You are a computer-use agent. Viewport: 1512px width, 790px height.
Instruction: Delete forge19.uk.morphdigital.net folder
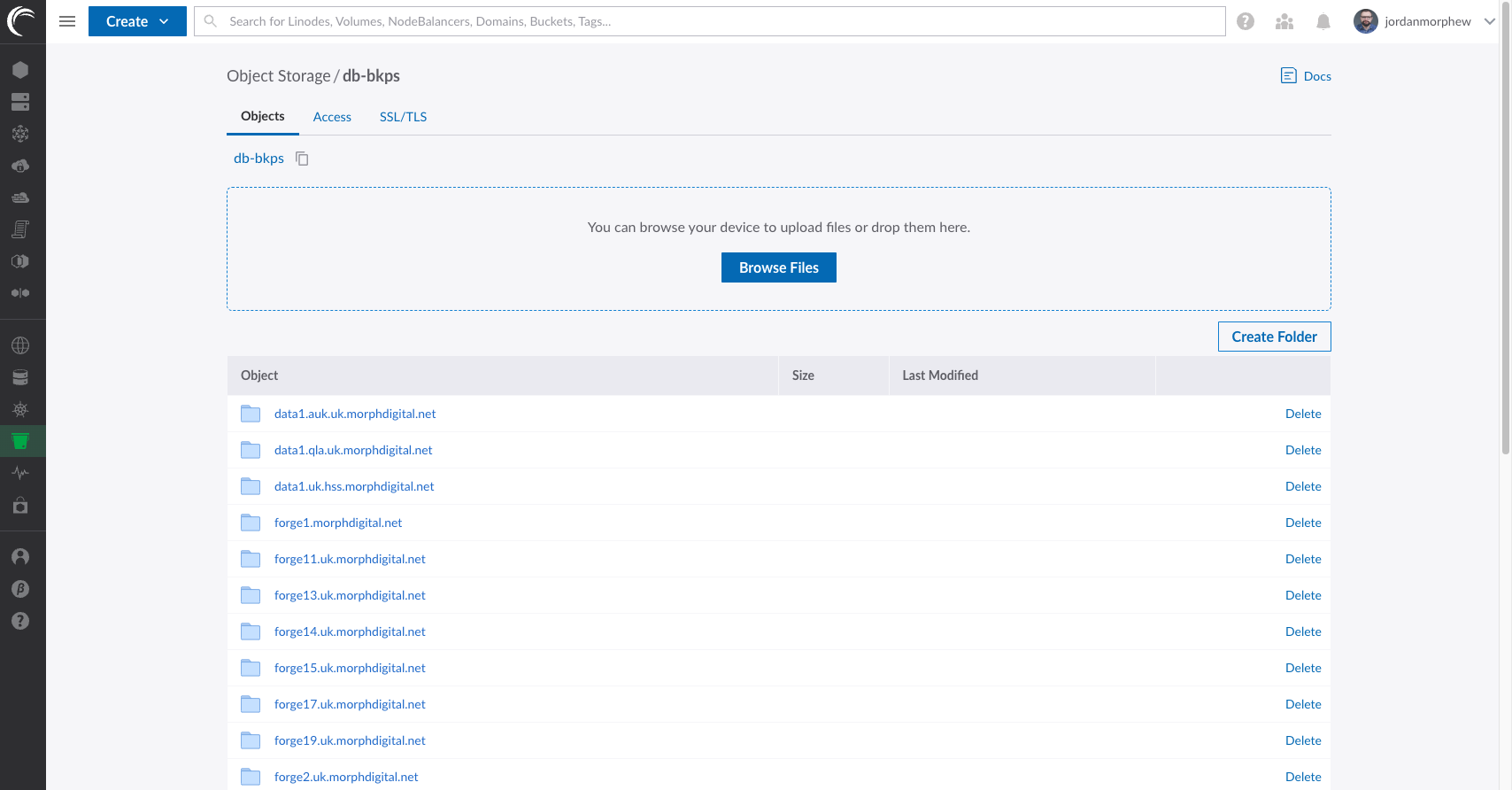tap(1303, 740)
